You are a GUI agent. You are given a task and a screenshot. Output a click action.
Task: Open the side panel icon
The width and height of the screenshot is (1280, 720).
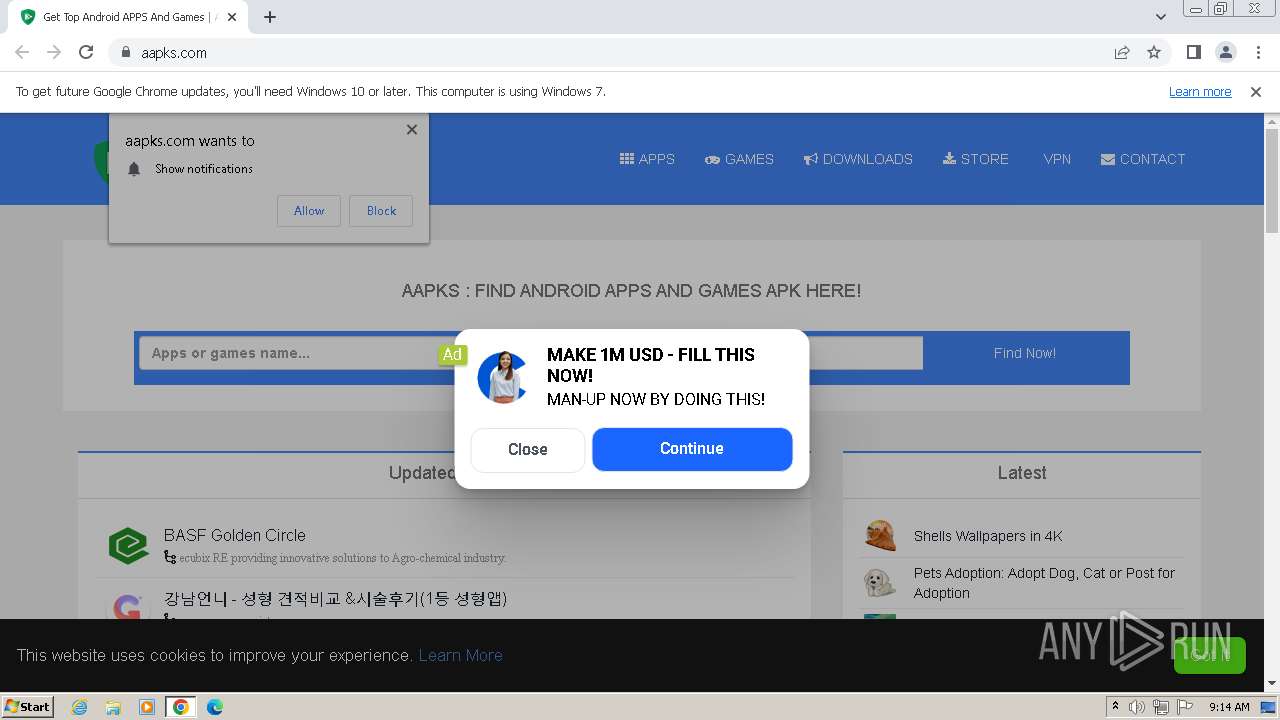click(x=1193, y=53)
